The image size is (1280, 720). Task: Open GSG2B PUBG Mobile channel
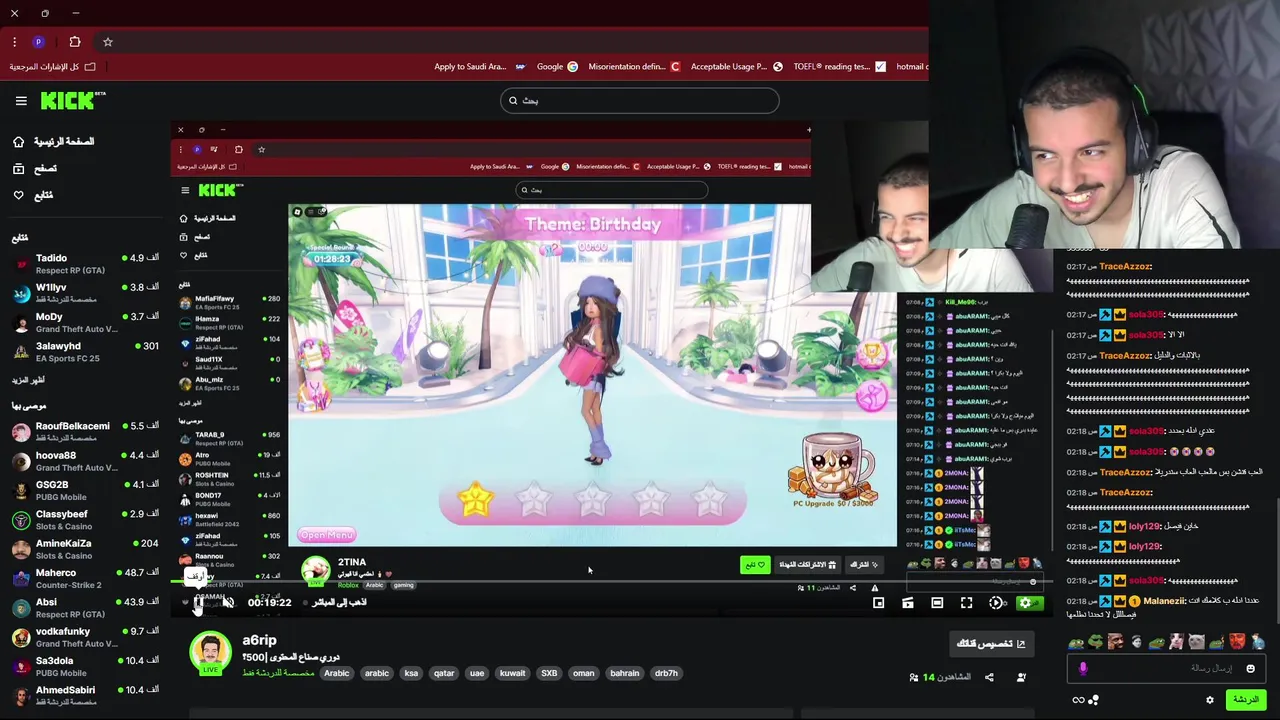tap(85, 490)
